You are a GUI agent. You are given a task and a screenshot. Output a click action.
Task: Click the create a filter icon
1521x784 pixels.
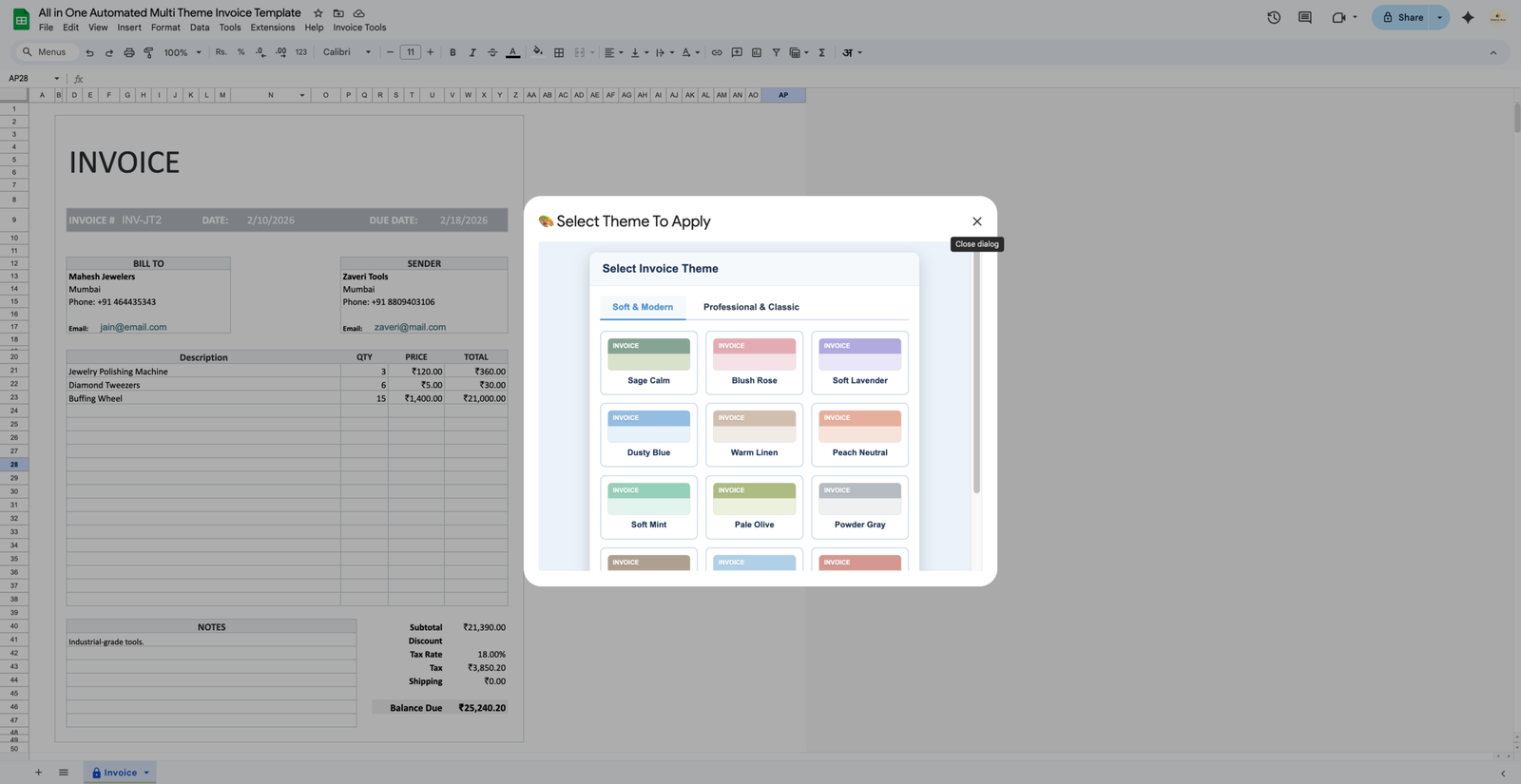pyautogui.click(x=776, y=52)
